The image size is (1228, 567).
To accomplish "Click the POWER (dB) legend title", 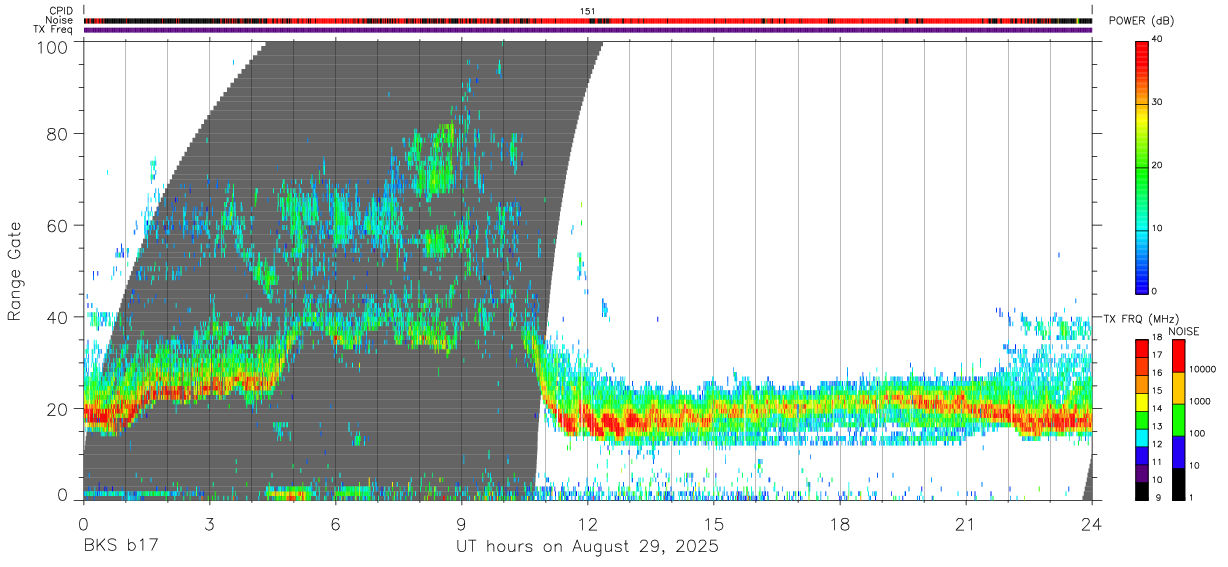I will point(1141,21).
